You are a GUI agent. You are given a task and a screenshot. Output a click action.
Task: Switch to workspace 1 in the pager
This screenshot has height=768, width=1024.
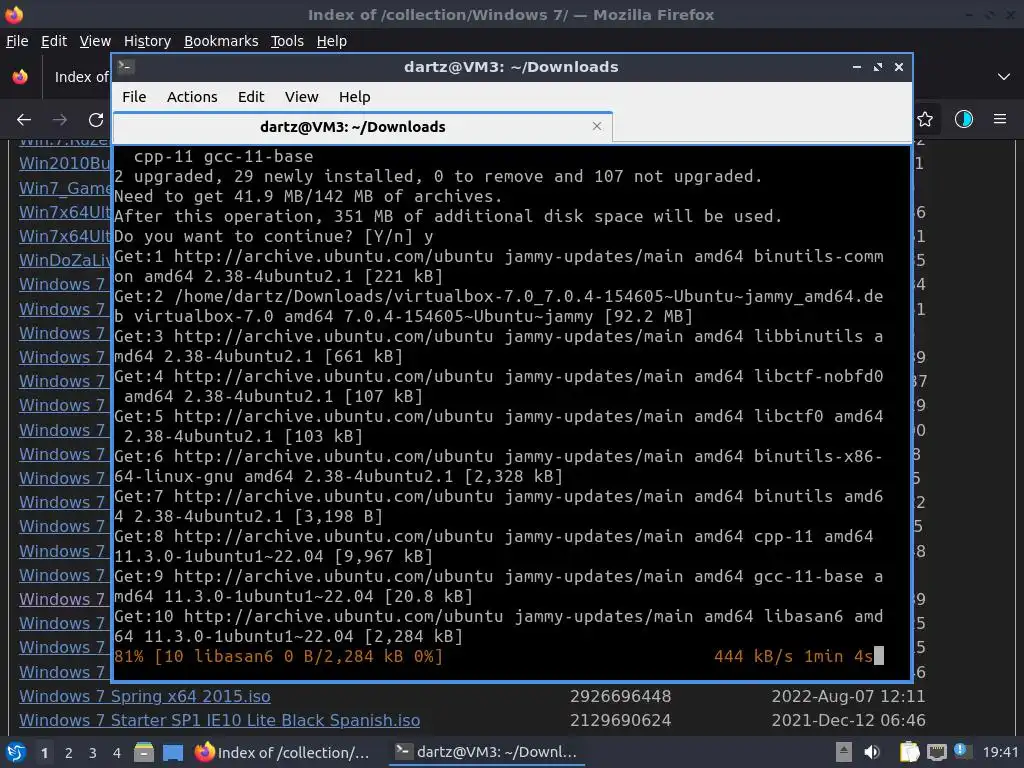pos(44,753)
